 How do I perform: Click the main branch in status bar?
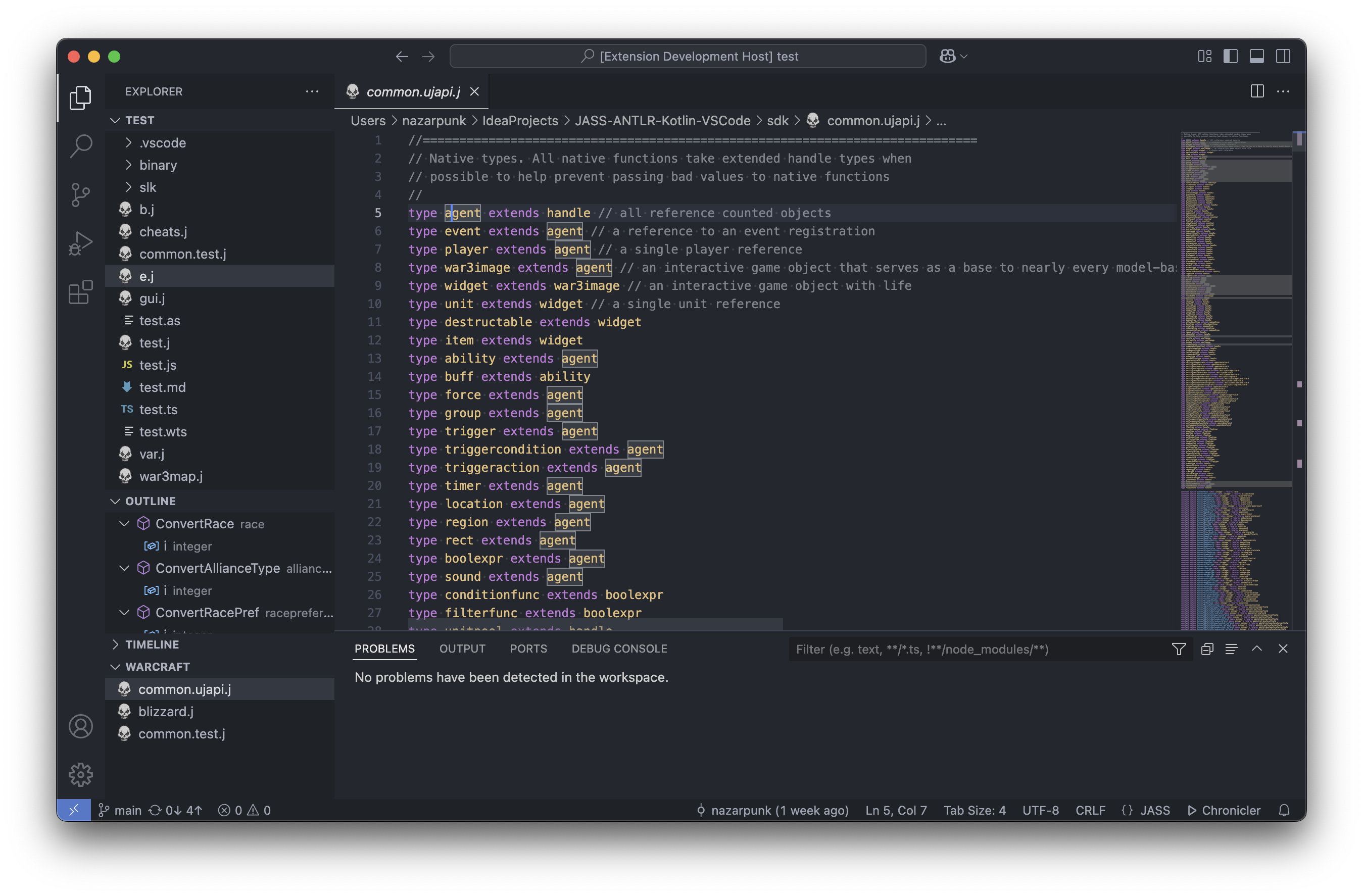pos(120,810)
